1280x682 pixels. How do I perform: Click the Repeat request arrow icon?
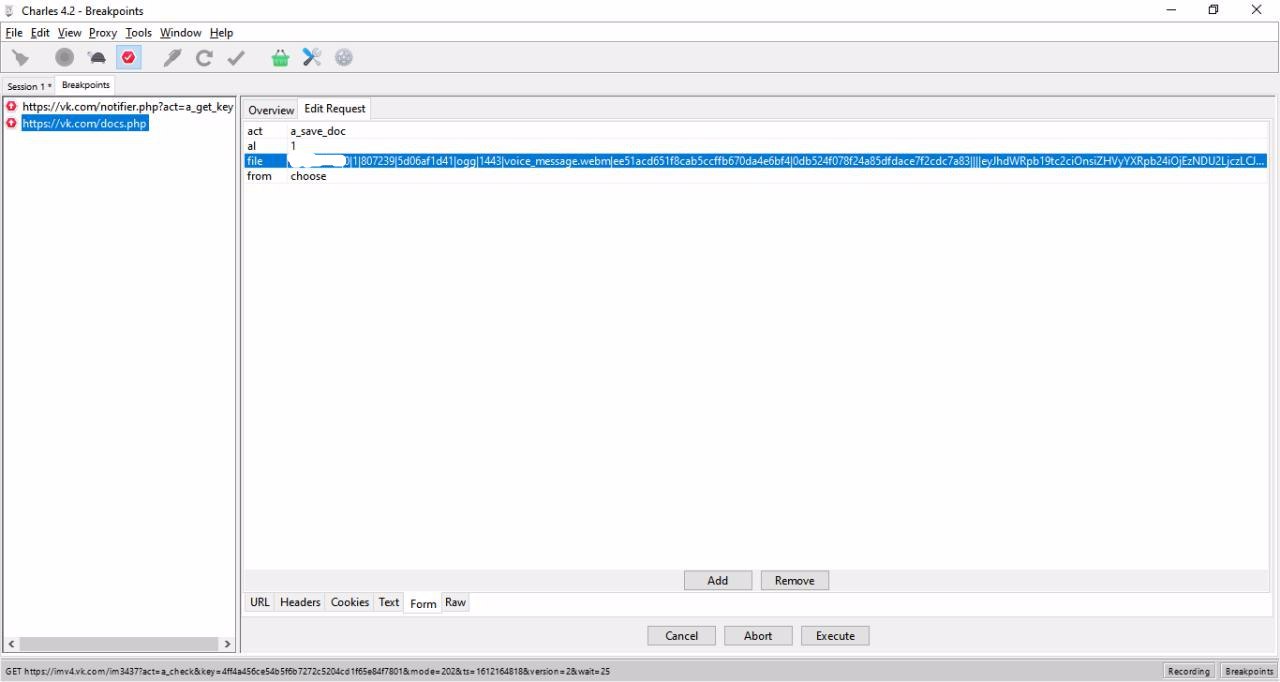click(x=204, y=58)
